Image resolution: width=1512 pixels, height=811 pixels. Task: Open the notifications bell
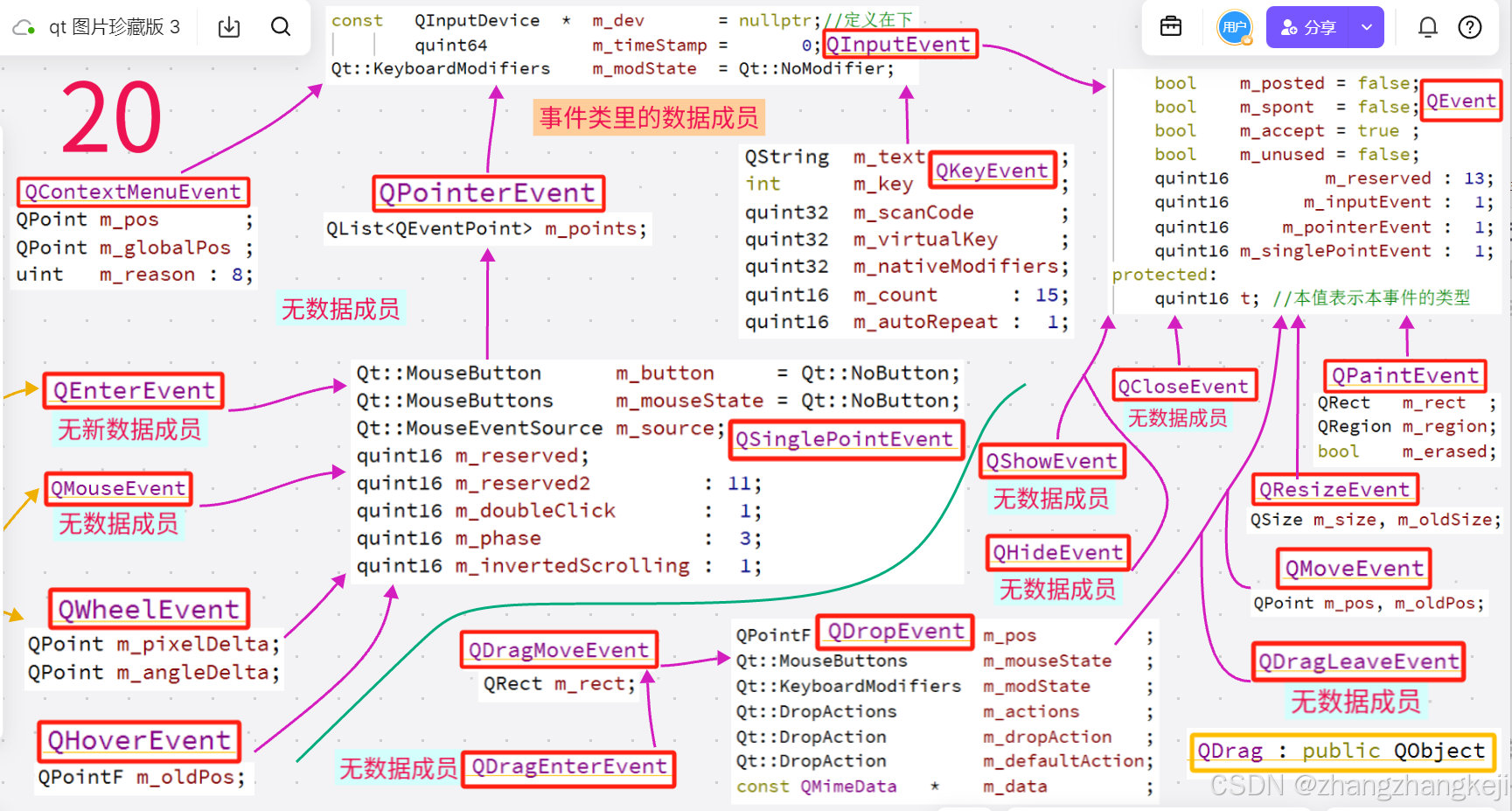coord(1427,28)
